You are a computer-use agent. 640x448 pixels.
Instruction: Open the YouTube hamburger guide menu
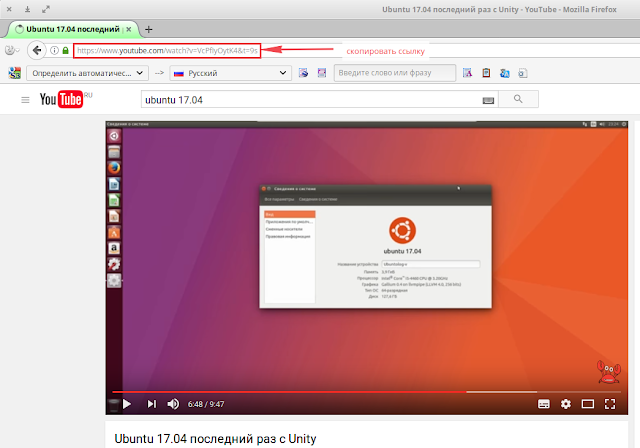click(x=25, y=100)
